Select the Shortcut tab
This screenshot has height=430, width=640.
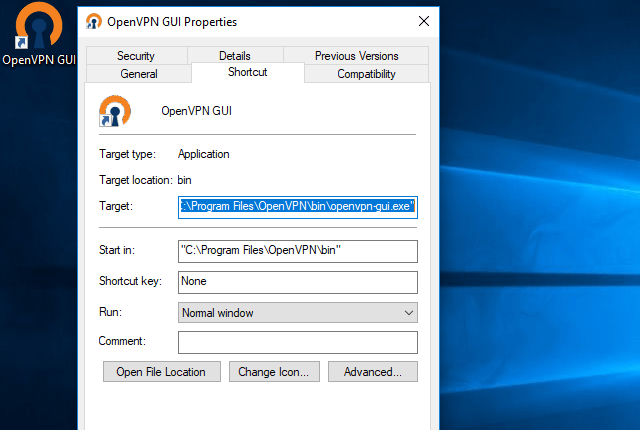pos(247,72)
